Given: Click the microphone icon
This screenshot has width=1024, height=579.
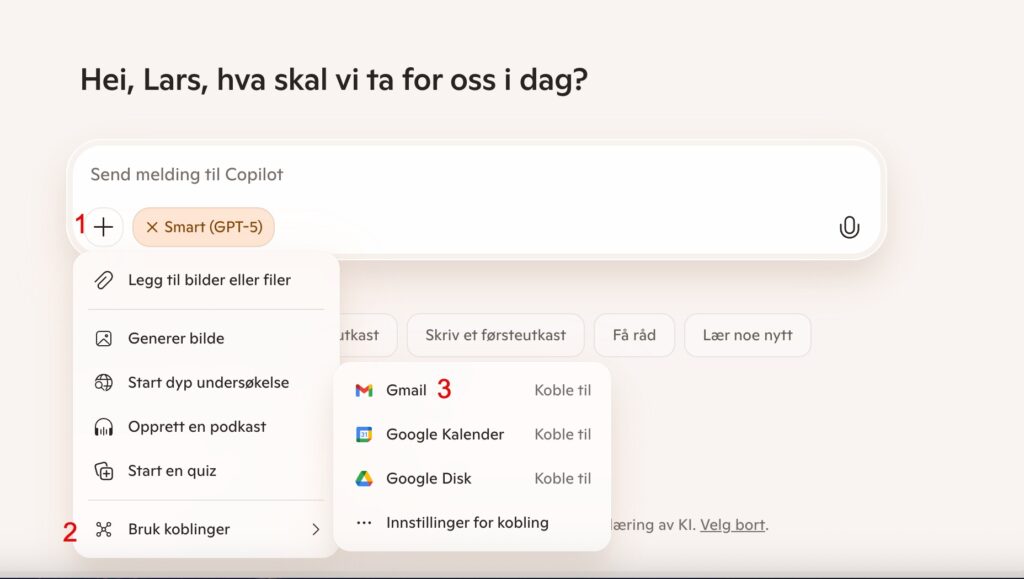Looking at the screenshot, I should [x=849, y=227].
